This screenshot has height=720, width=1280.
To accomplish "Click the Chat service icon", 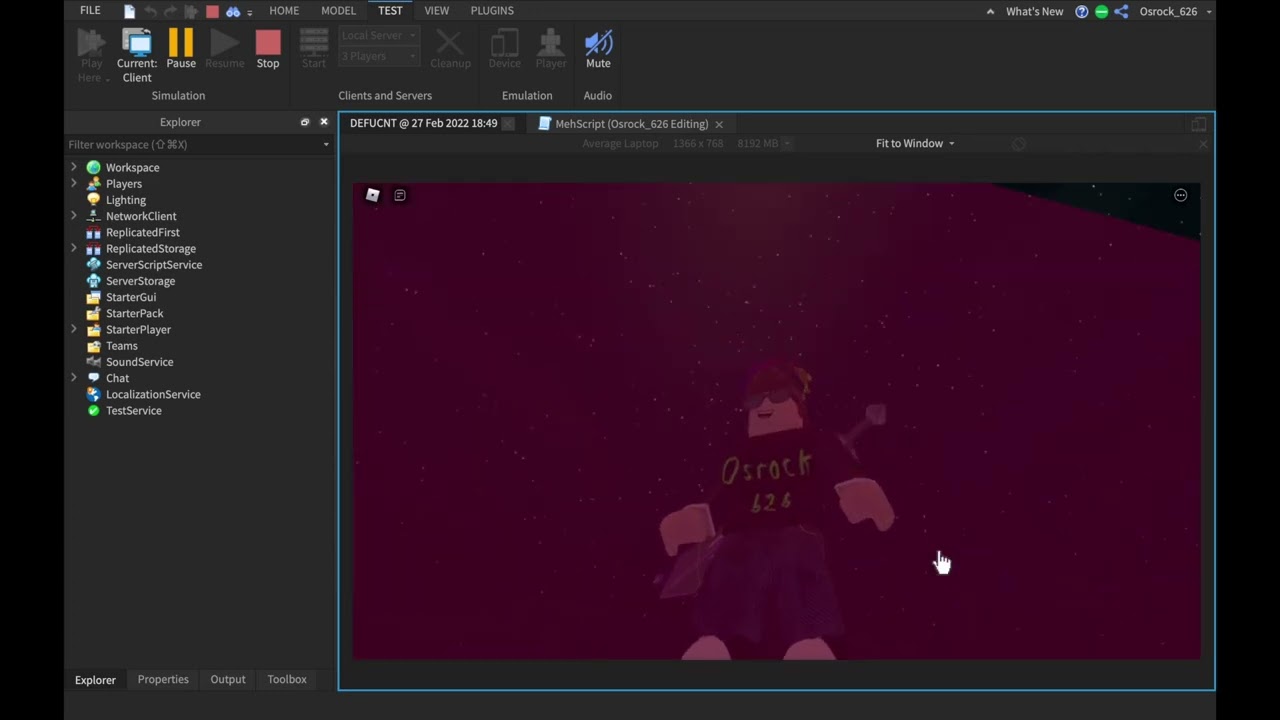I will pos(93,378).
